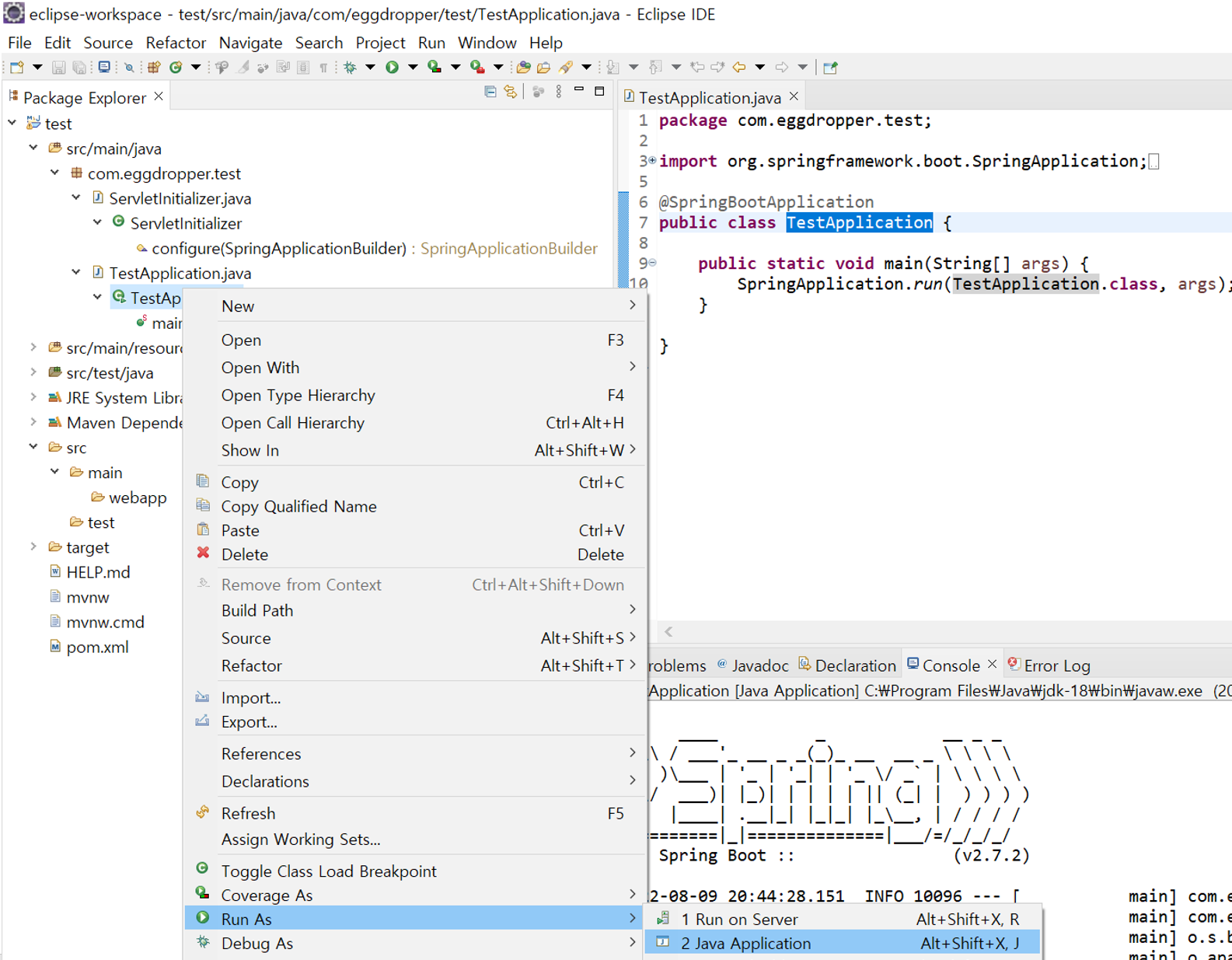Open dropdown next to Debug bug icon
Screen dimensions: 1232x960
pyautogui.click(x=370, y=68)
